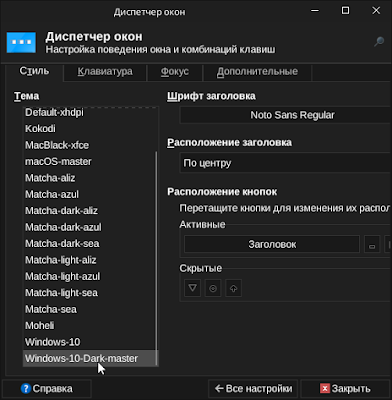Select the Moheli theme
The height and width of the screenshot is (400, 392).
pyautogui.click(x=90, y=326)
